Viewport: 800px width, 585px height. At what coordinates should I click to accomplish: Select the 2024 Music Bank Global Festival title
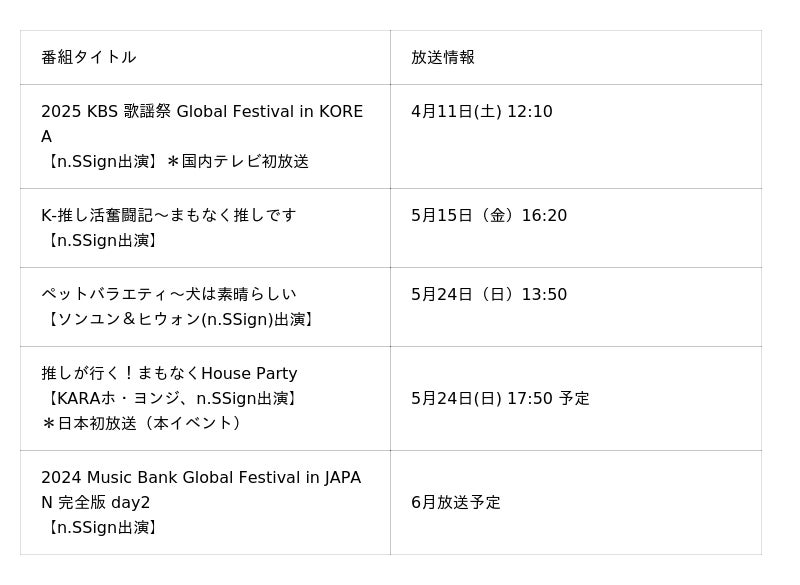201,477
